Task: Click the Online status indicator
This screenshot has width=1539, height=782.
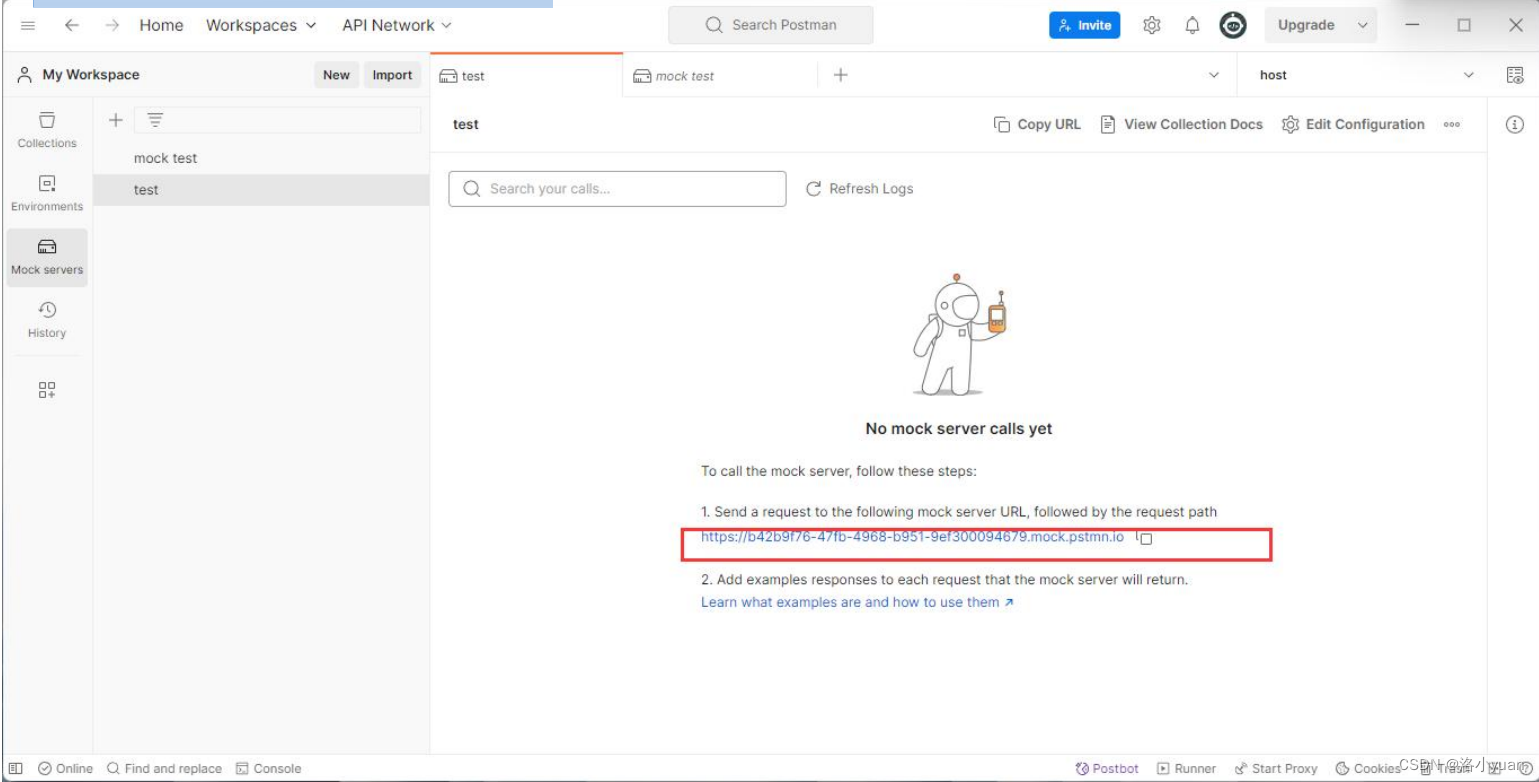Action: 66,768
